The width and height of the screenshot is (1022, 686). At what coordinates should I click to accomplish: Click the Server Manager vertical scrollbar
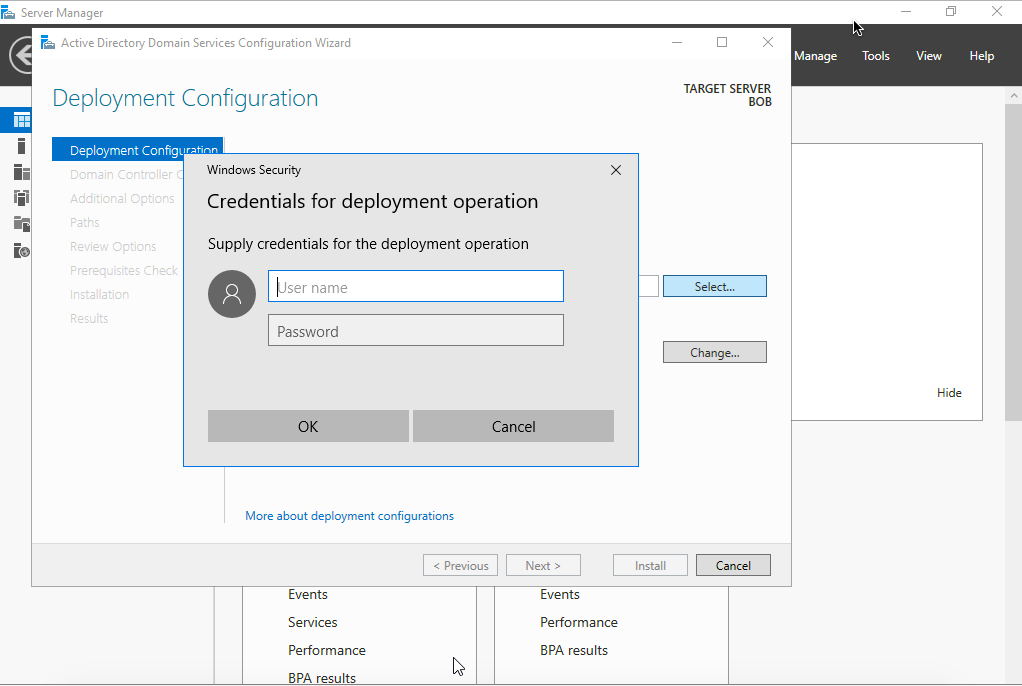[1014, 261]
